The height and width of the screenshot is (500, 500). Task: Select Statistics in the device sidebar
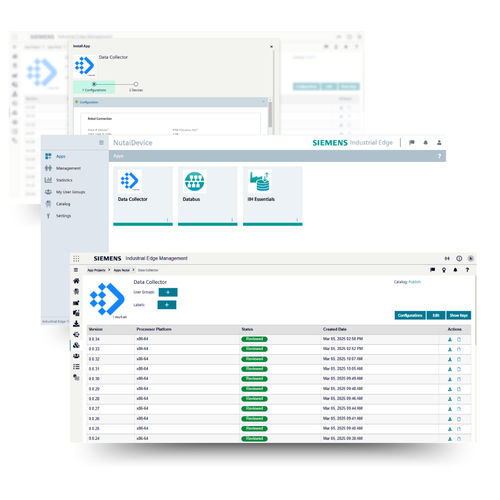pos(58,180)
